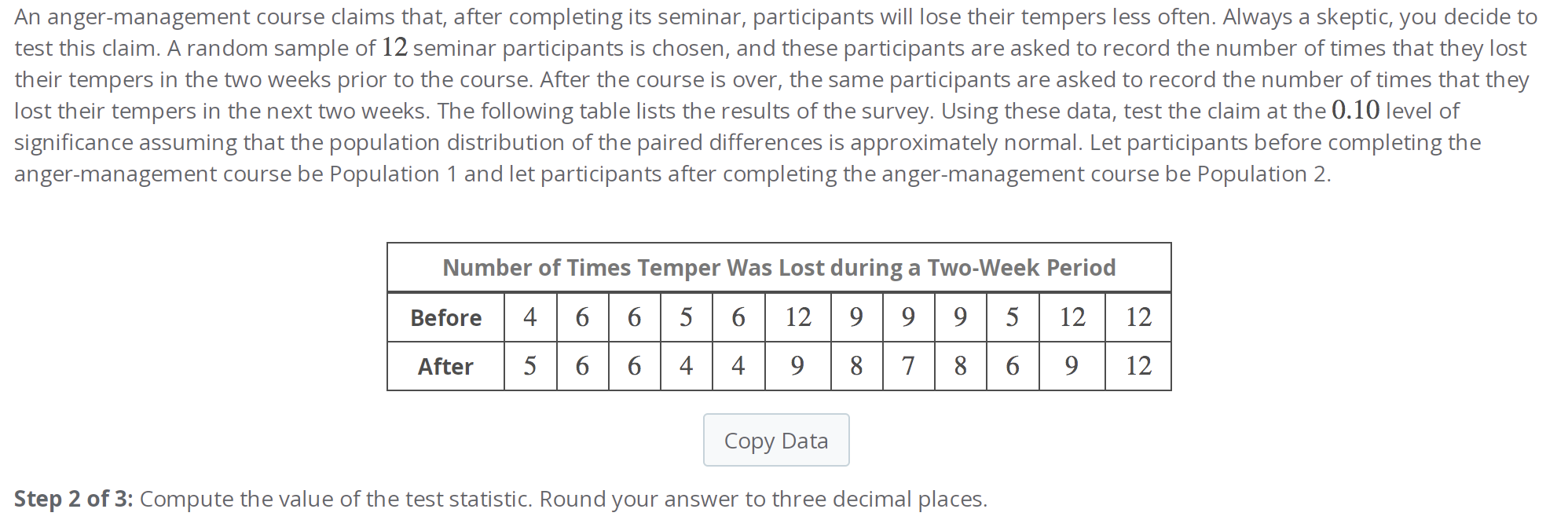The height and width of the screenshot is (531, 1568).
Task: Click the After cell showing 7
Action: (x=907, y=366)
